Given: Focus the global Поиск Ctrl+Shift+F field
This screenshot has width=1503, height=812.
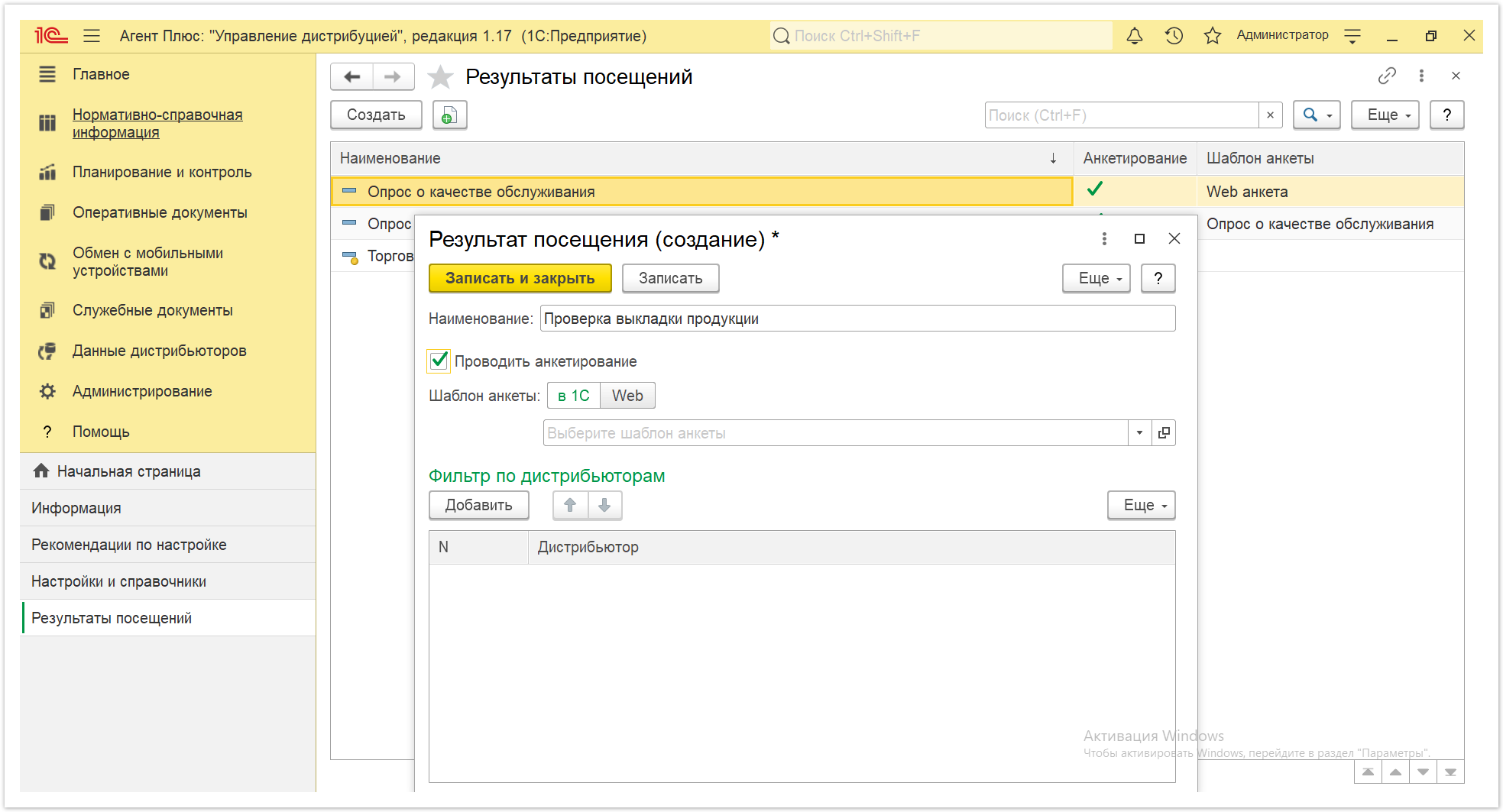Looking at the screenshot, I should coord(941,36).
